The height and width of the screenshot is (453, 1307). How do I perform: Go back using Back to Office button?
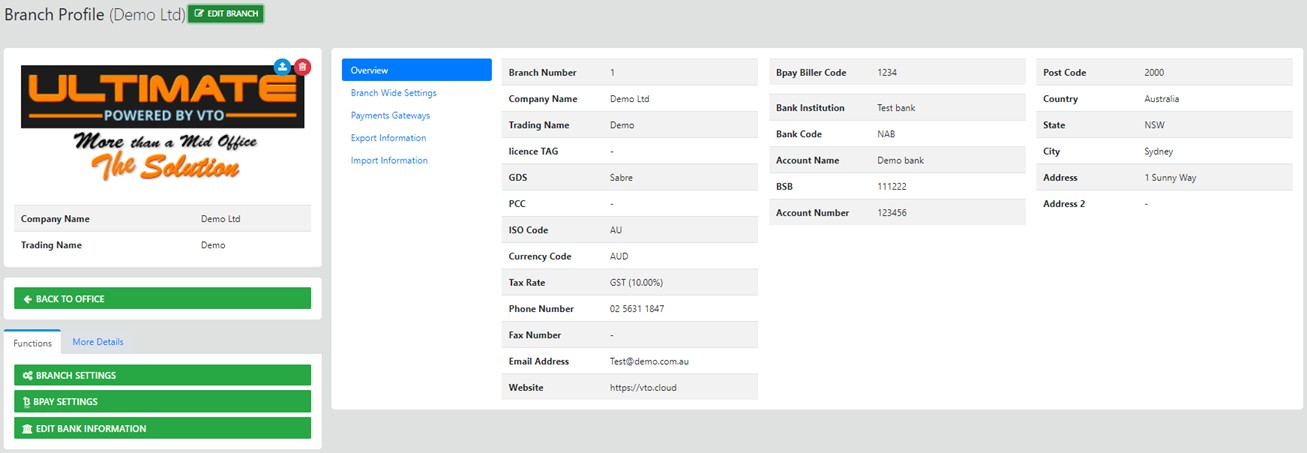[162, 299]
